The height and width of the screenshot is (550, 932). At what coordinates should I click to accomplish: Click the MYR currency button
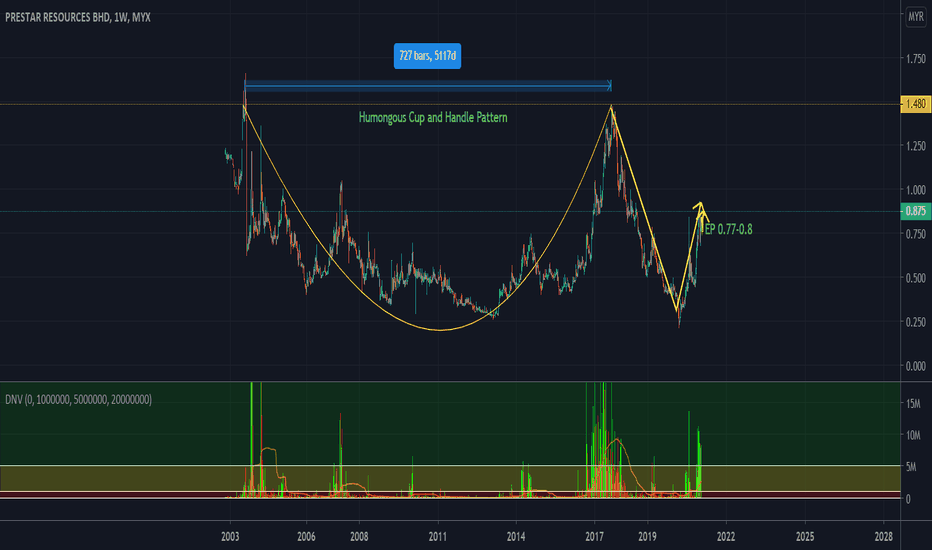pyautogui.click(x=915, y=17)
